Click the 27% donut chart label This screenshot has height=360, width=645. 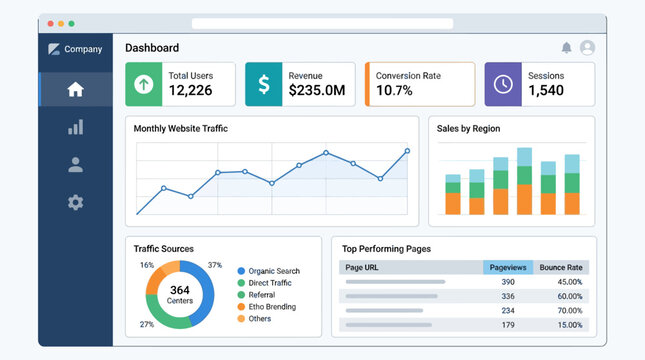pyautogui.click(x=147, y=324)
